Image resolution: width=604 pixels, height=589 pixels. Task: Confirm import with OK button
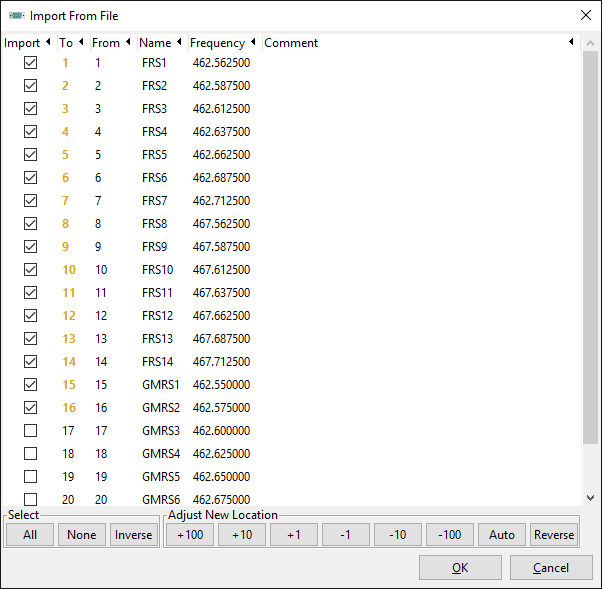click(x=460, y=567)
